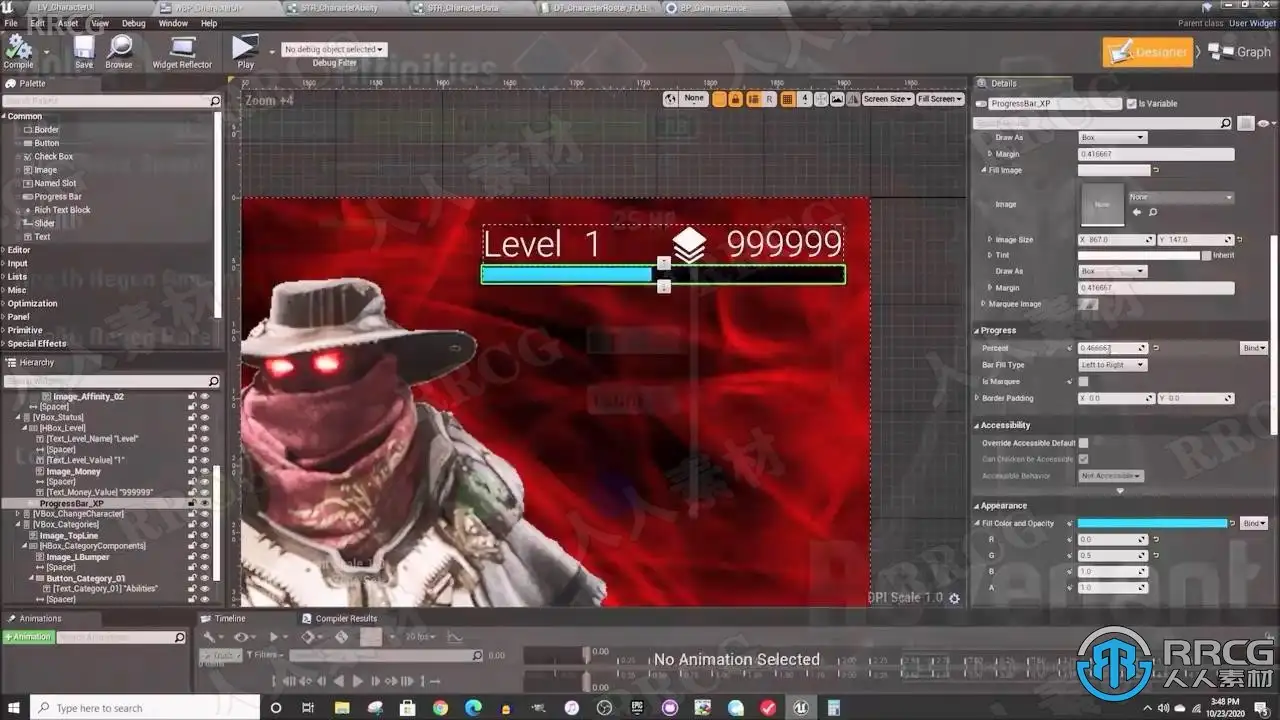Browse to Fill Image asset in content browser

(x=1152, y=212)
